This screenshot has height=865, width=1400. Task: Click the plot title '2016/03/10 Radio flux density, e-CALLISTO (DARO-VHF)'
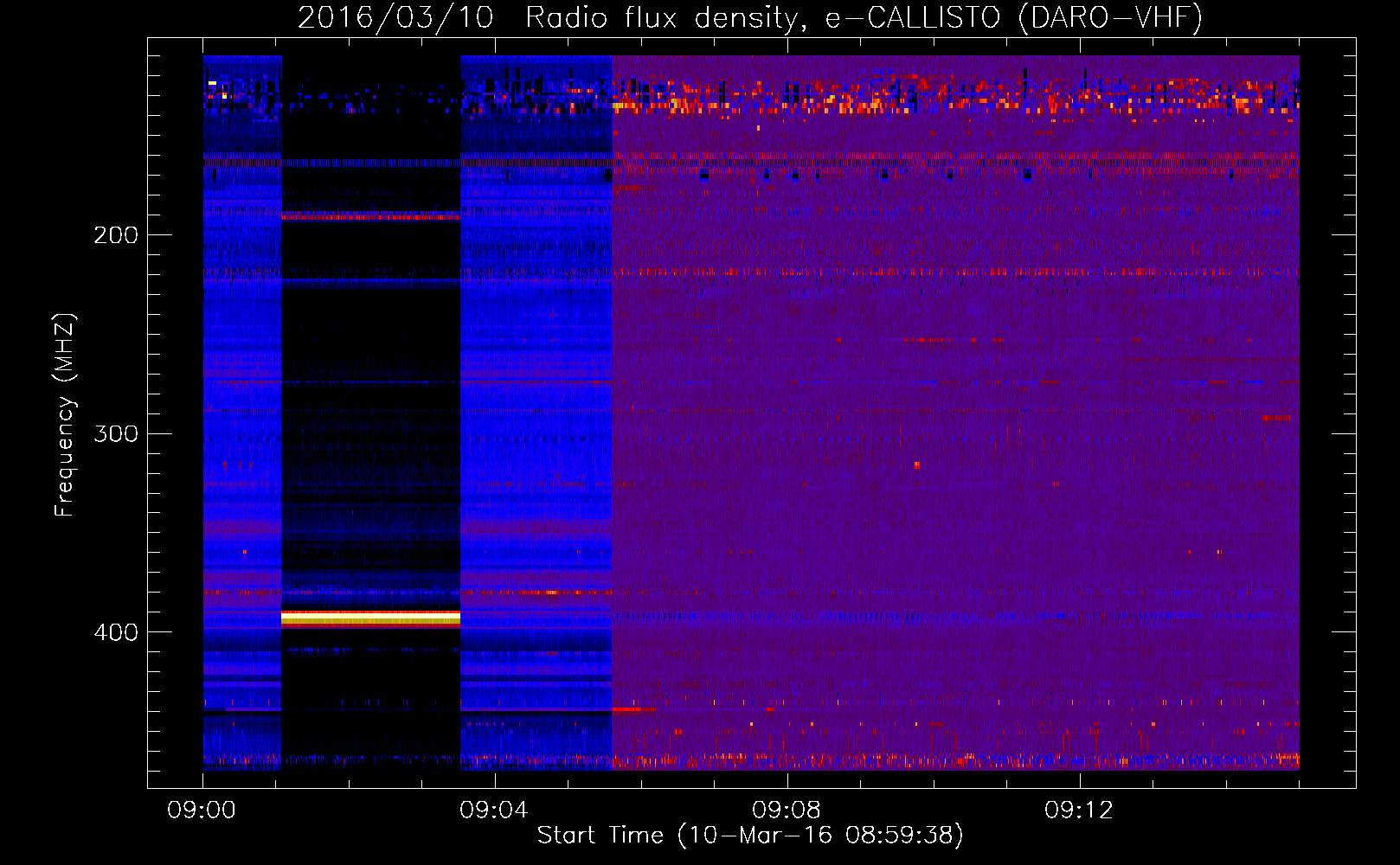tap(750, 17)
